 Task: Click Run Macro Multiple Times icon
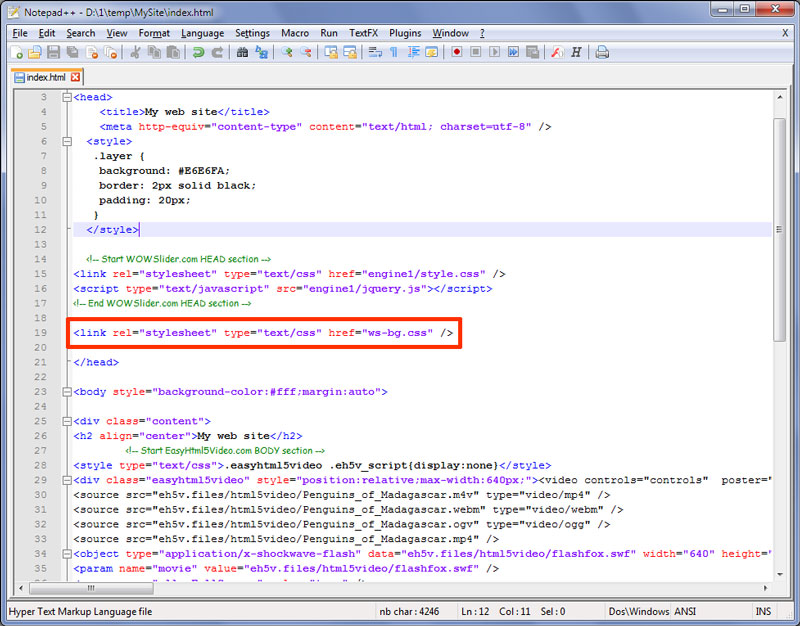tap(513, 52)
